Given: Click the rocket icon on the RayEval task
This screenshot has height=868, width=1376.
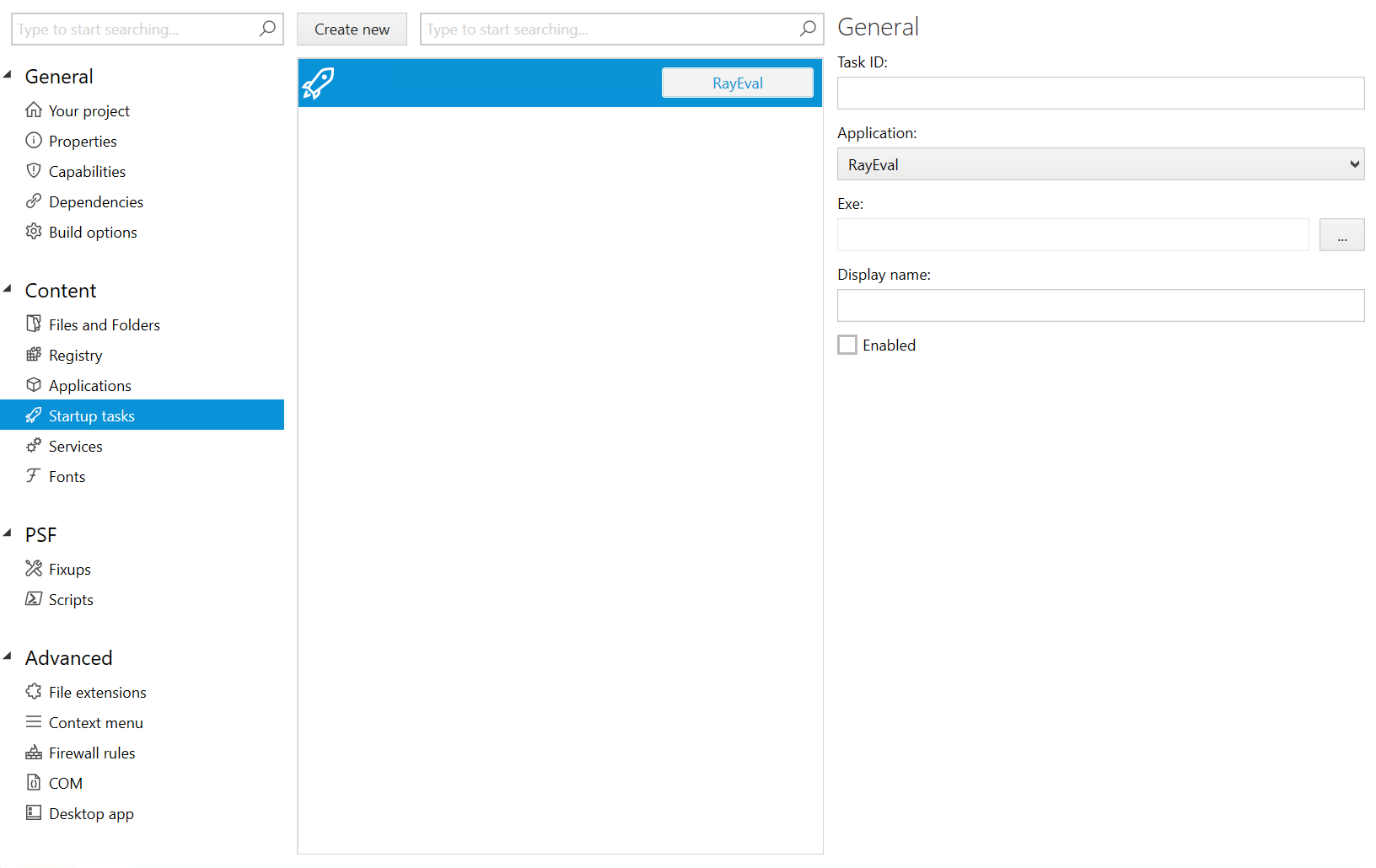Looking at the screenshot, I should coord(317,83).
